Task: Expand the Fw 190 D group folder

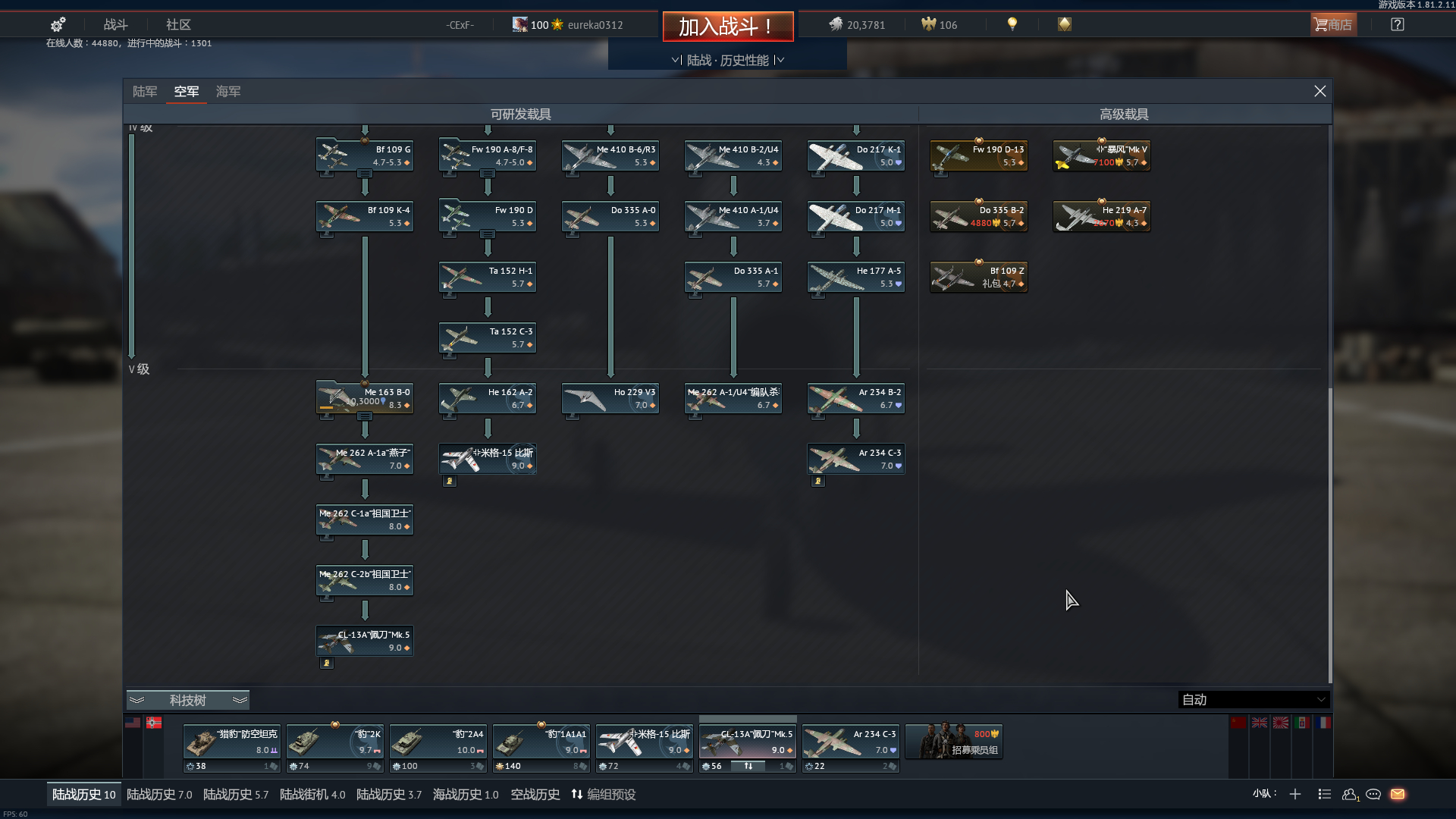Action: tap(488, 234)
